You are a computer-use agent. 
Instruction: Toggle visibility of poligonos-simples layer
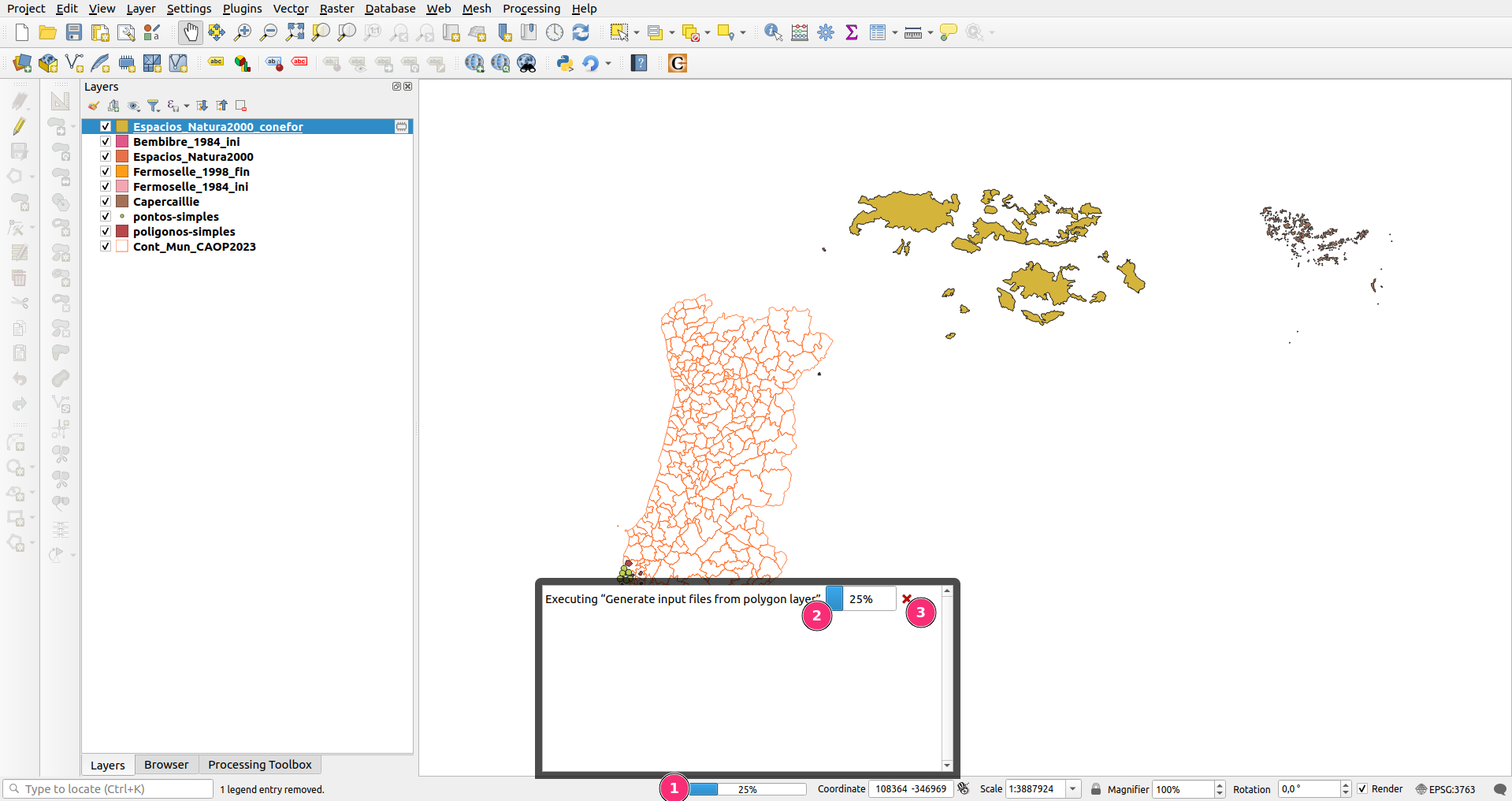105,231
